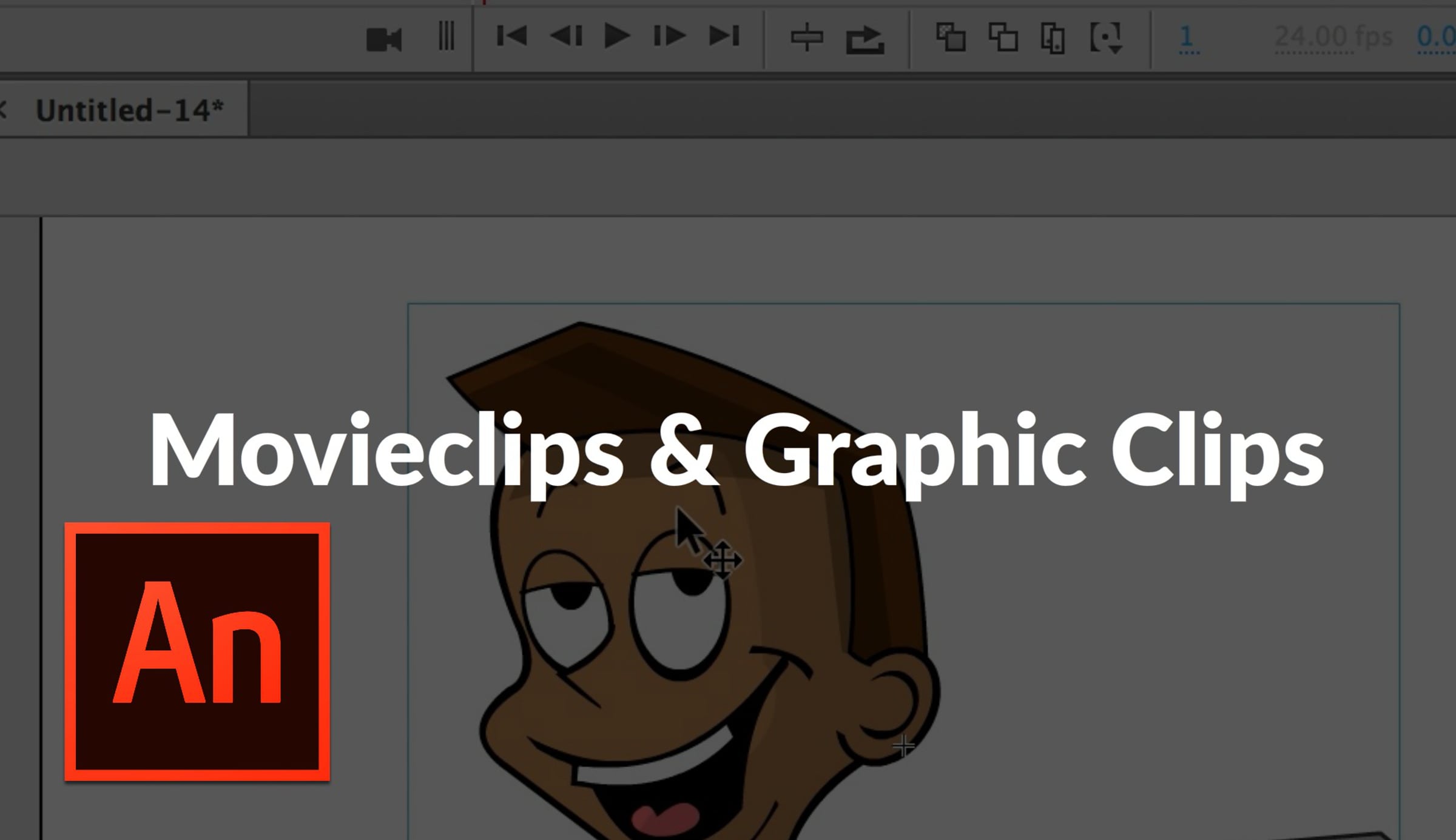Screen dimensions: 1456x840
Task: Open the Modify Markers dropdown
Action: tap(1107, 39)
